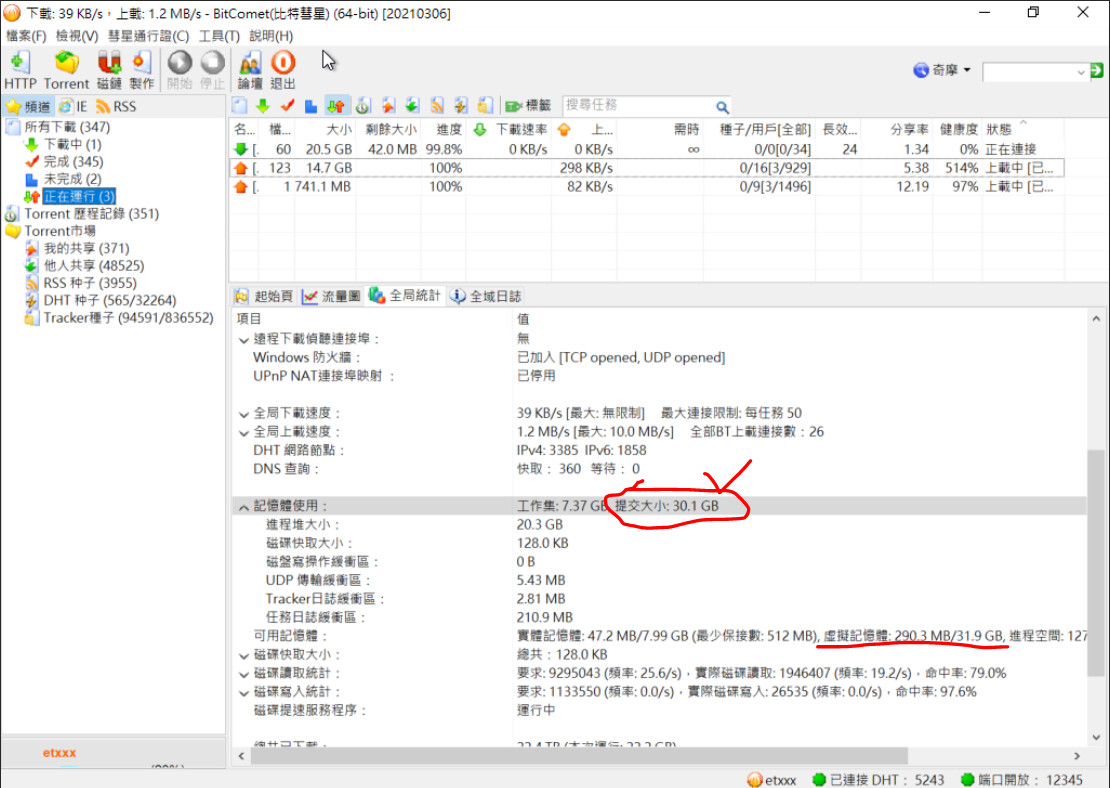Open the 說明(H) menu
The height and width of the screenshot is (788, 1110).
point(271,35)
